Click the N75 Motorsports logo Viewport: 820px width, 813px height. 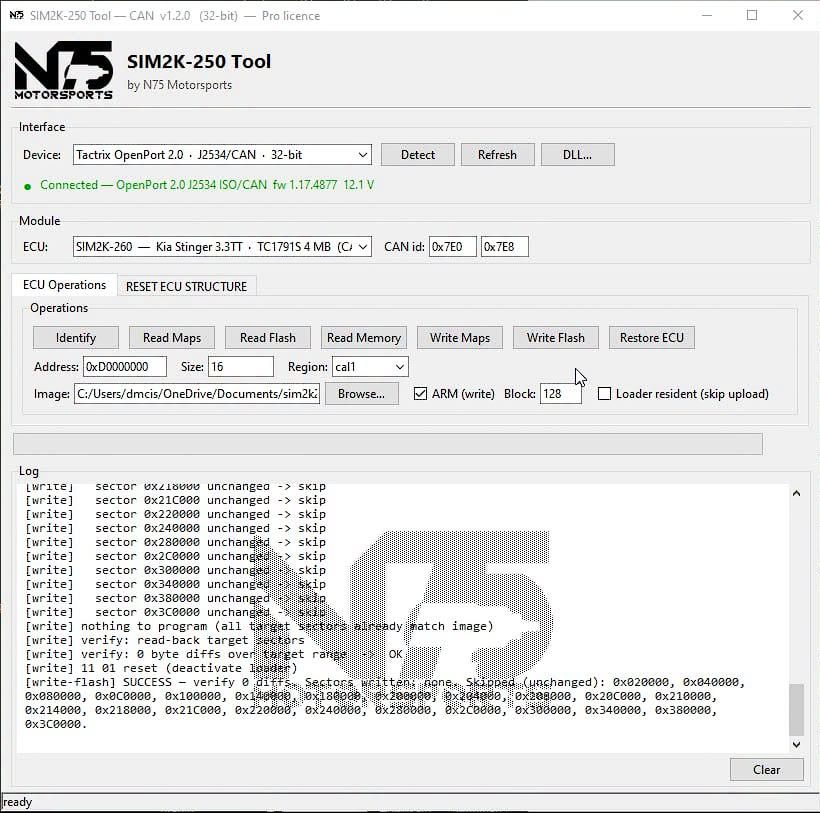(x=63, y=70)
